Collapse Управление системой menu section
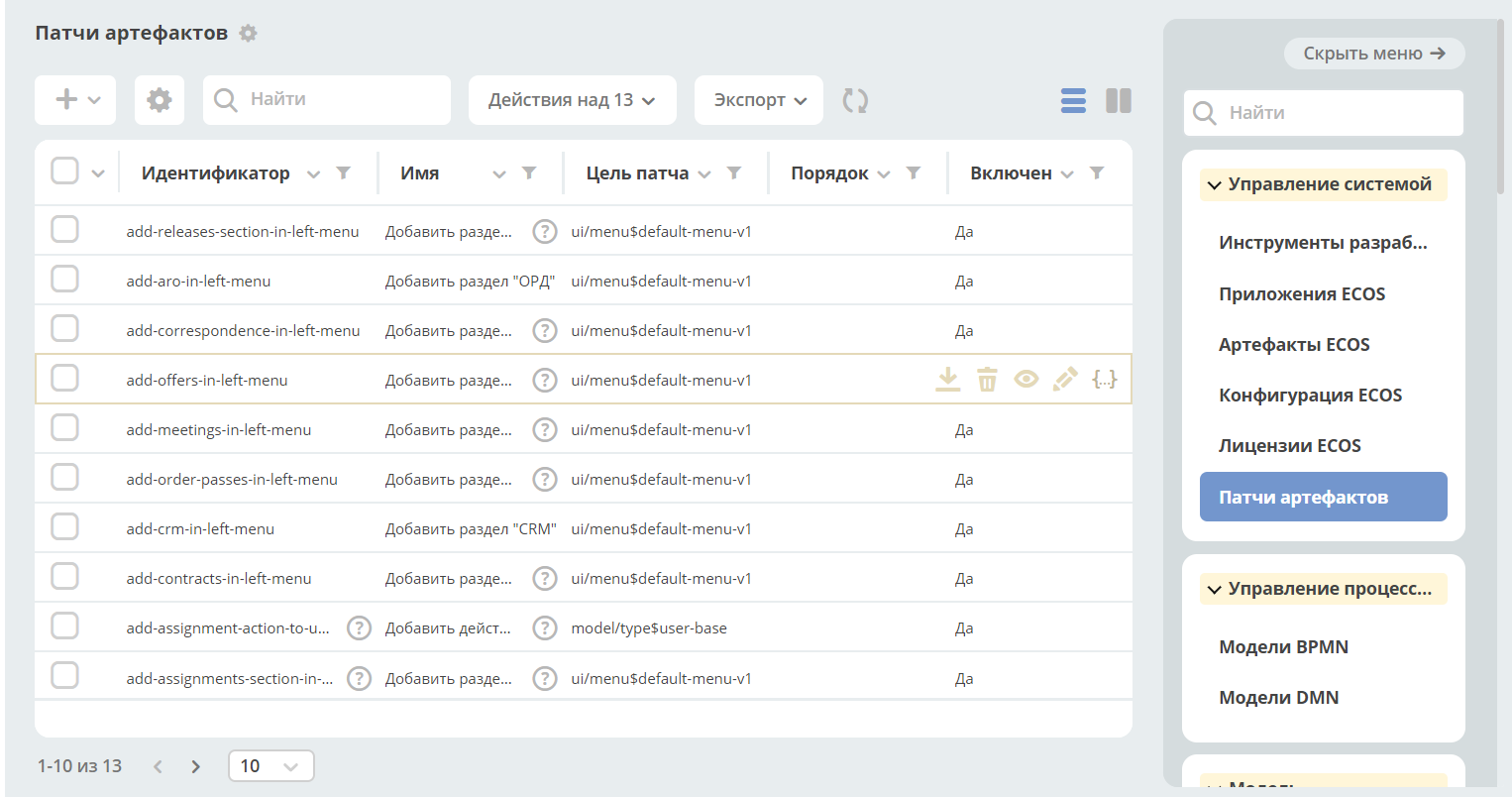Viewport: 1512px width, 797px height. tap(1324, 184)
